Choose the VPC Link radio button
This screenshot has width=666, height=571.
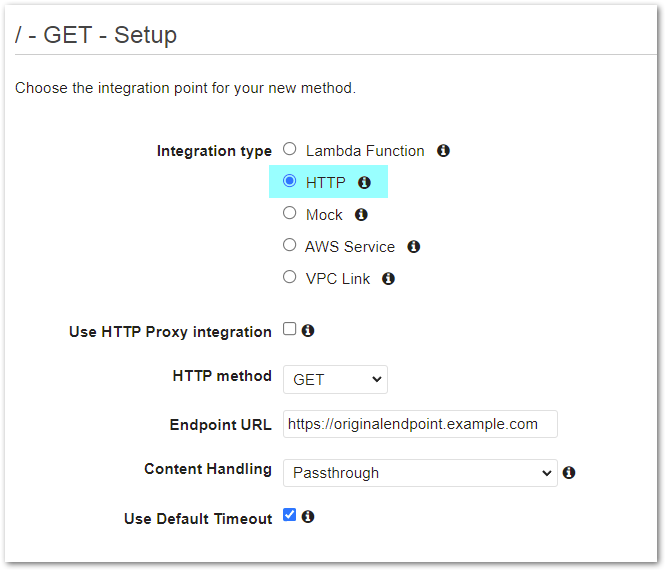(290, 277)
